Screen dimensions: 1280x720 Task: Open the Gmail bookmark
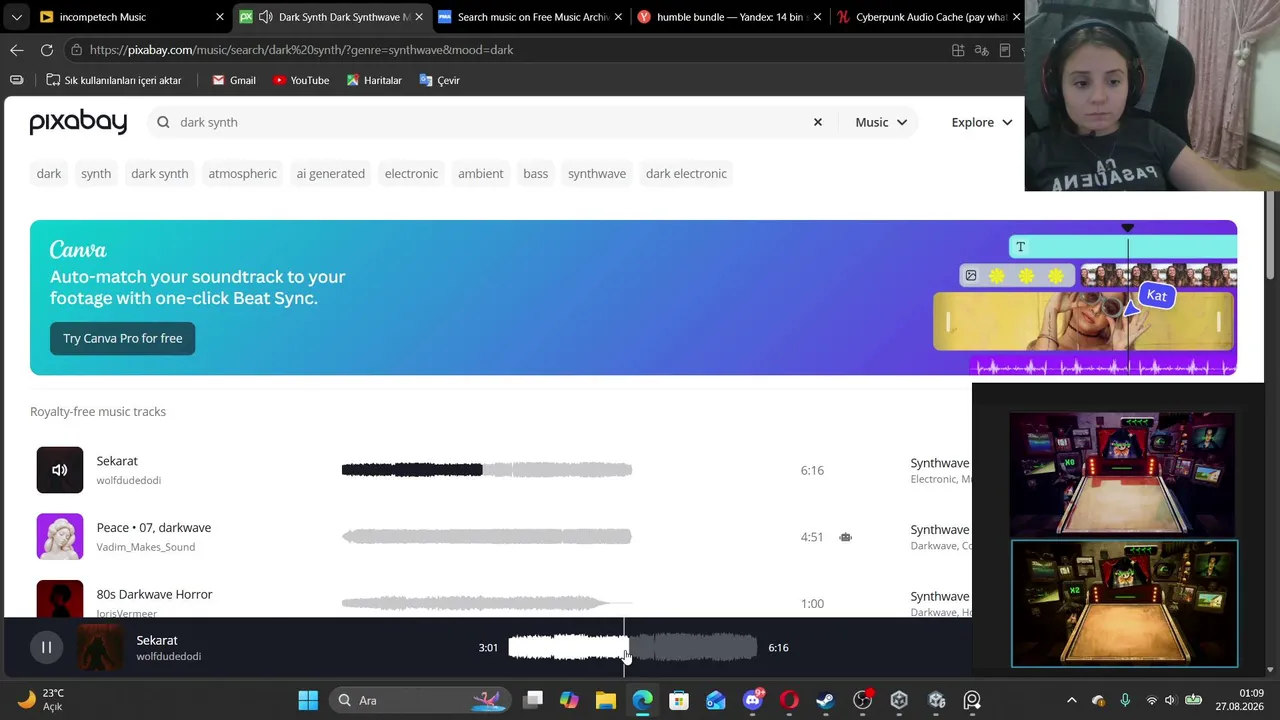234,80
